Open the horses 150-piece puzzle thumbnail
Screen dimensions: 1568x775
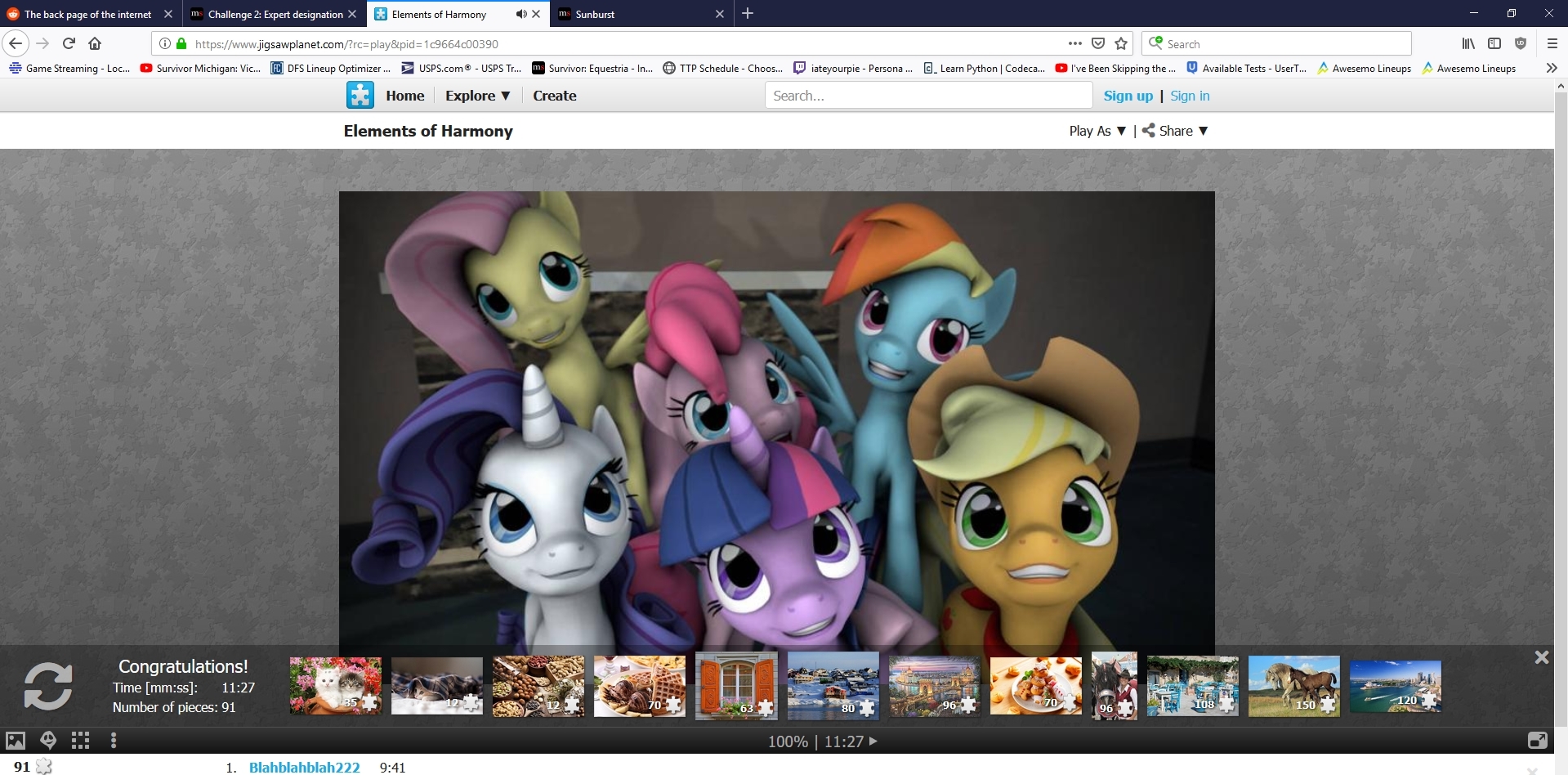pyautogui.click(x=1294, y=686)
